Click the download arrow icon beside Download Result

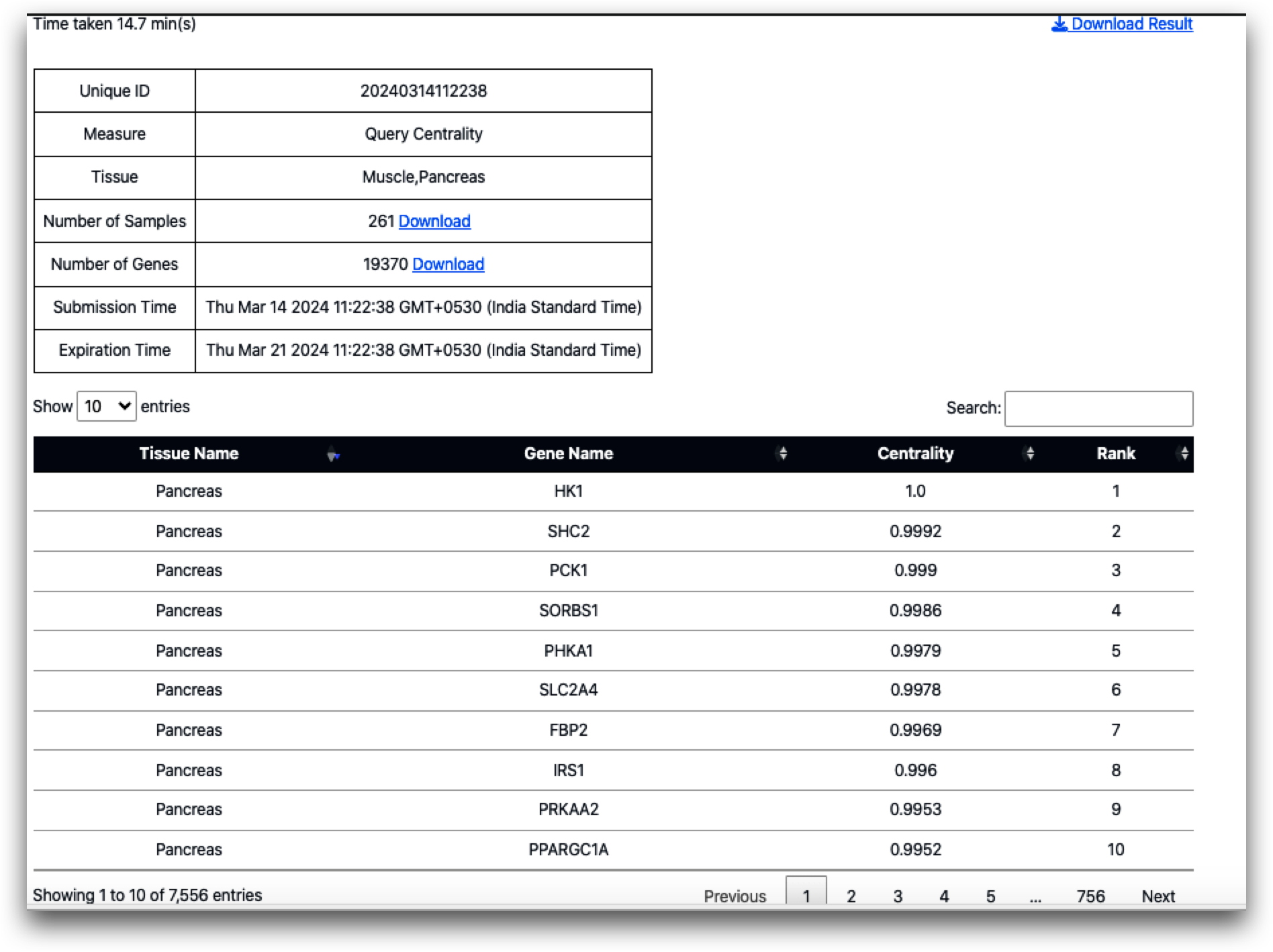click(1059, 24)
